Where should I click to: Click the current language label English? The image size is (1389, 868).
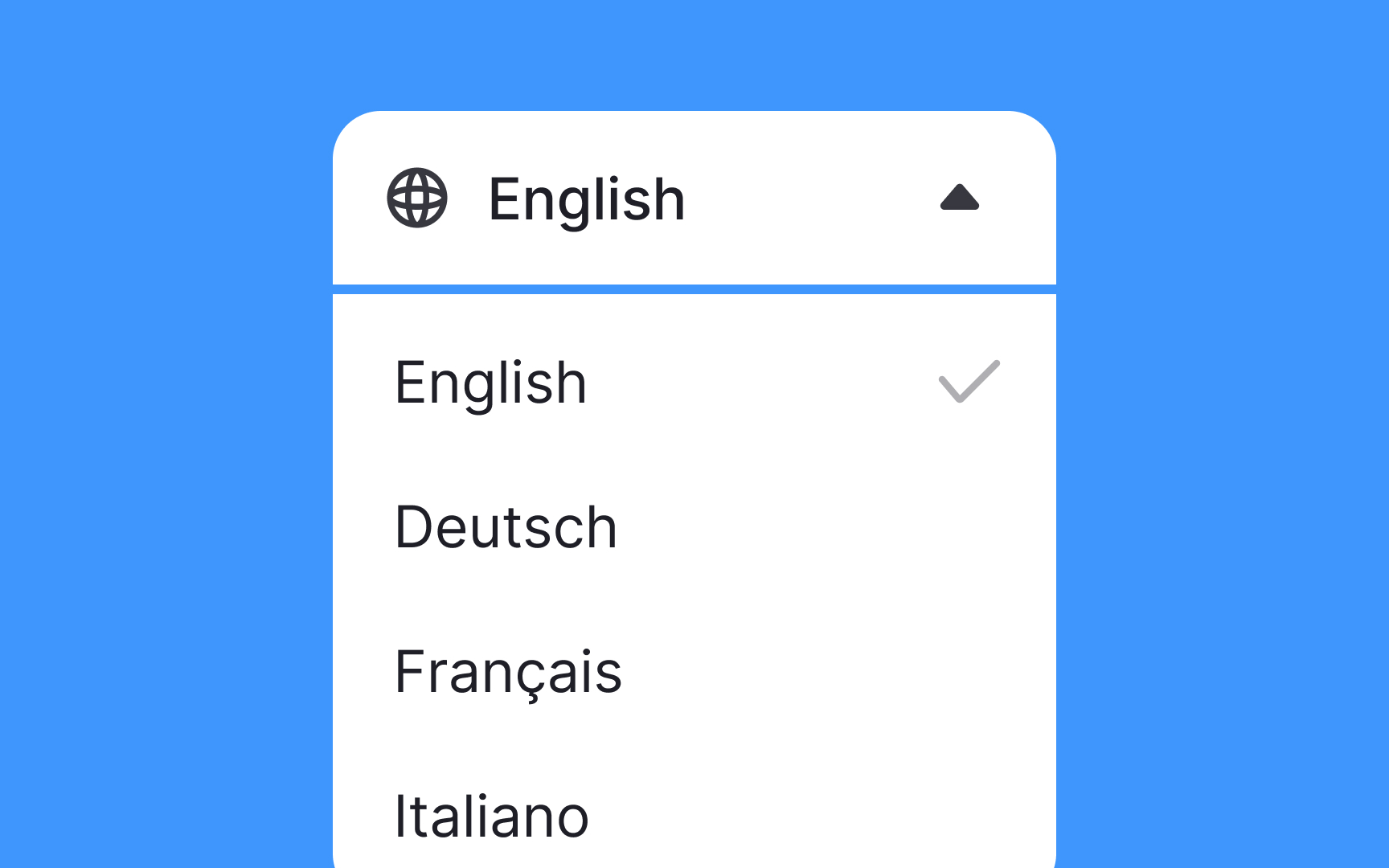587,199
